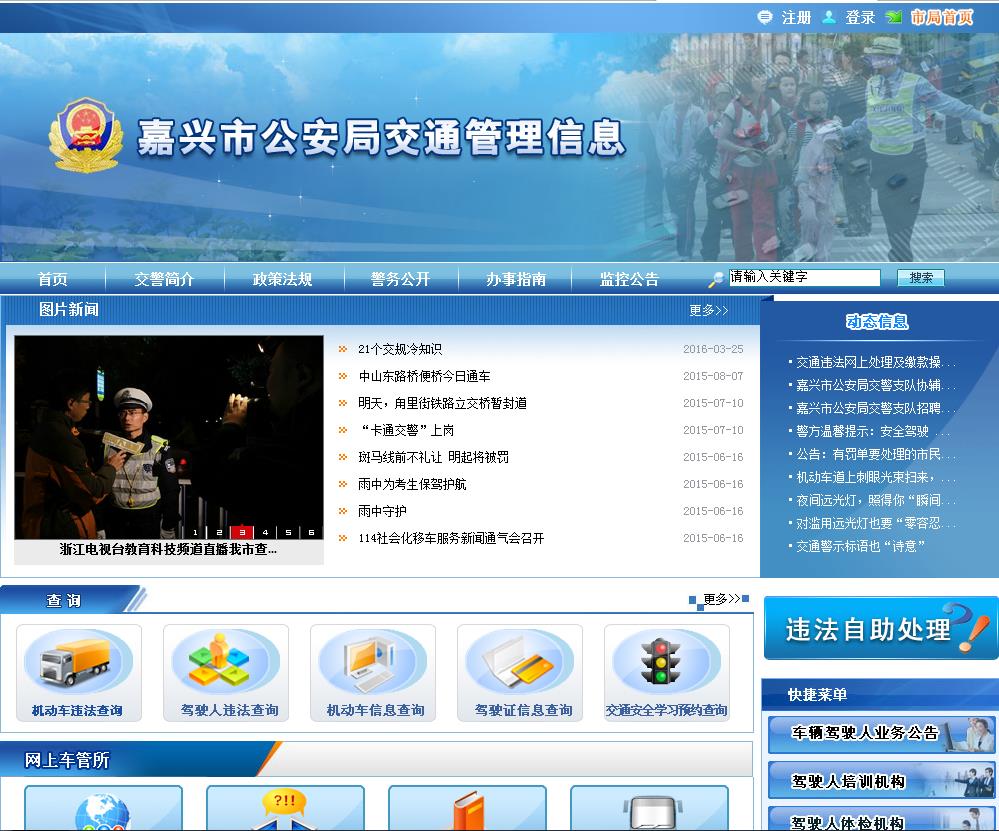Open 交通违法网上处理及缴款操... in 动态信息
The height and width of the screenshot is (831, 999).
tap(875, 362)
